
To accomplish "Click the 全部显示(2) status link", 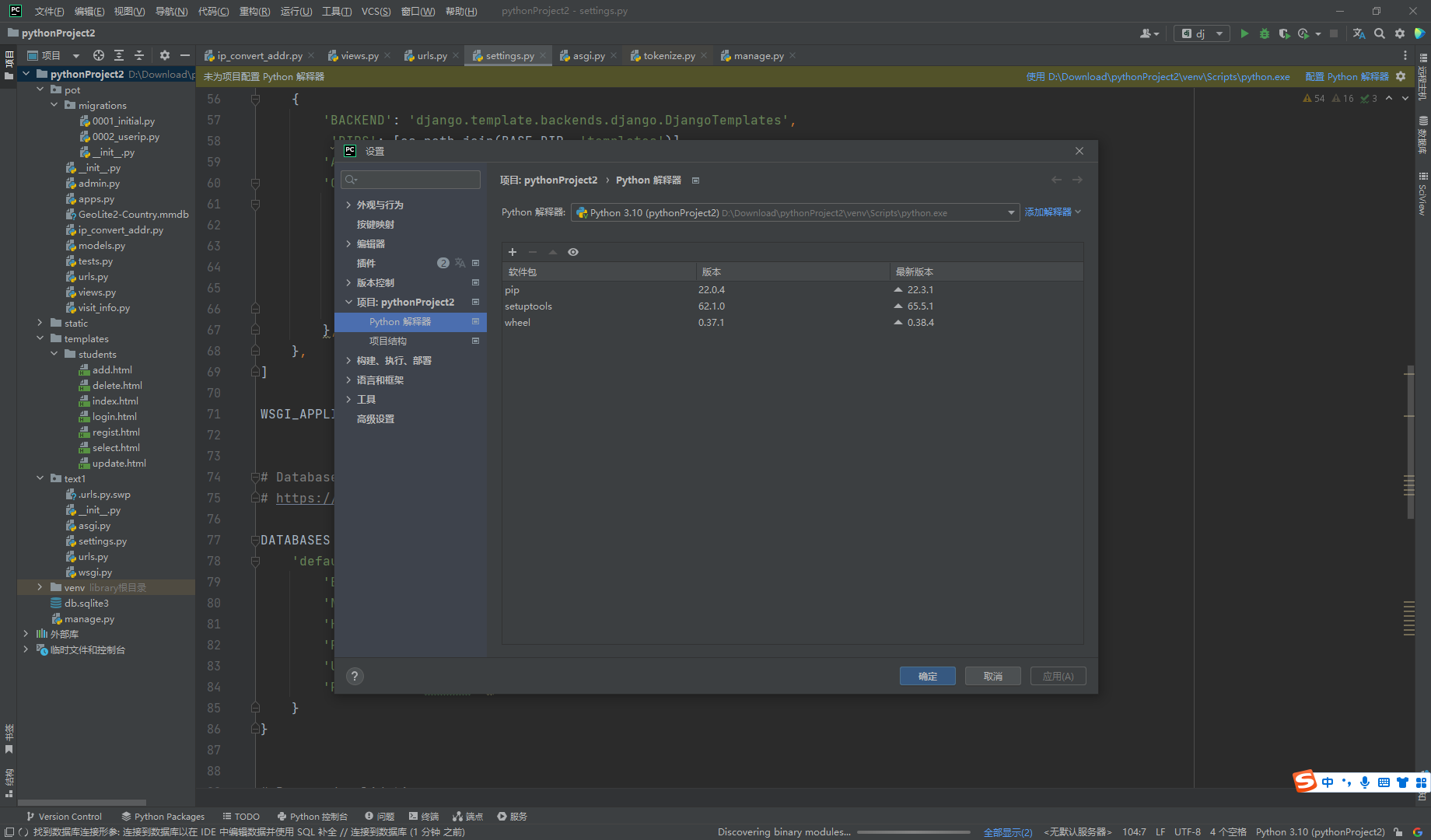I will [1008, 831].
